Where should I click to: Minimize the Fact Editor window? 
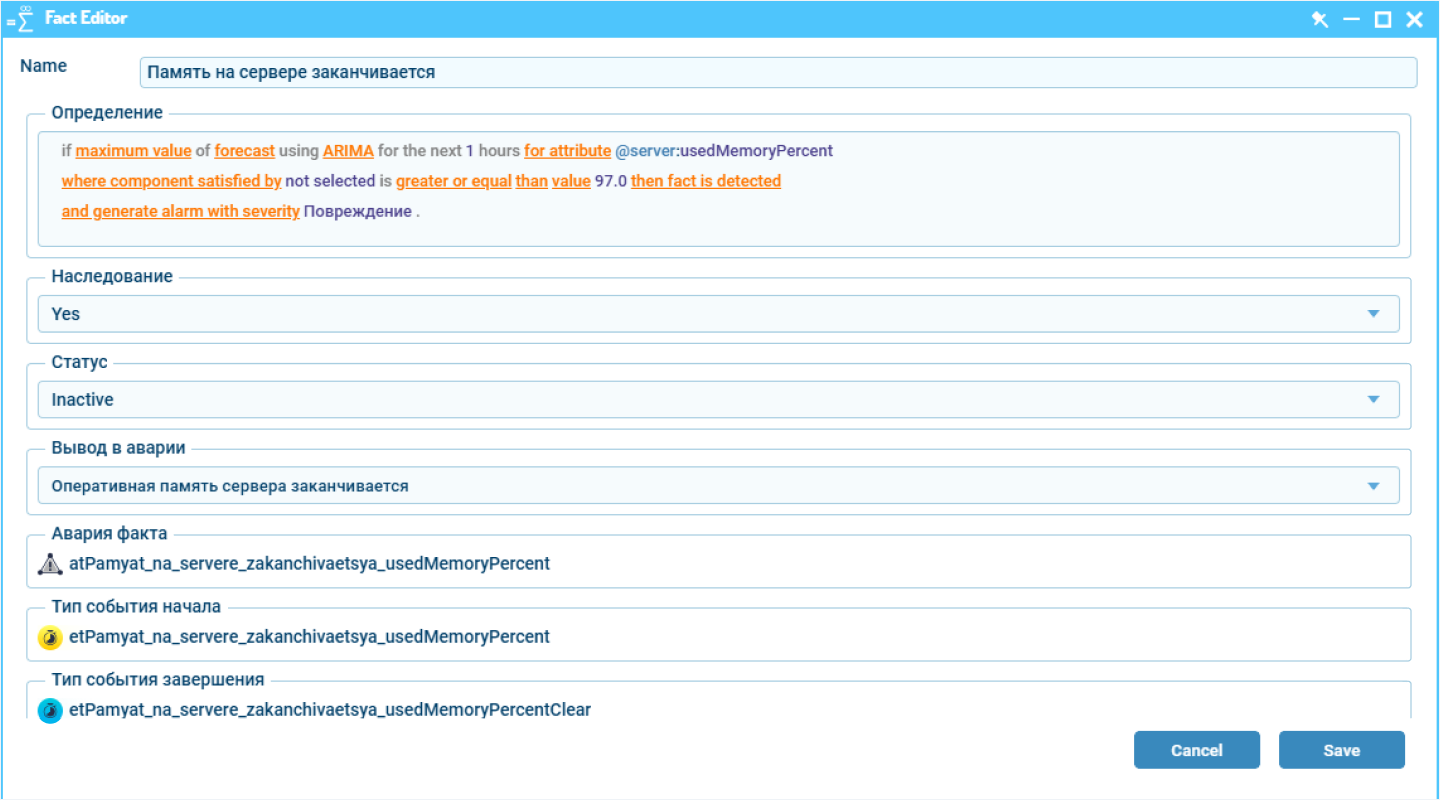tap(1352, 19)
